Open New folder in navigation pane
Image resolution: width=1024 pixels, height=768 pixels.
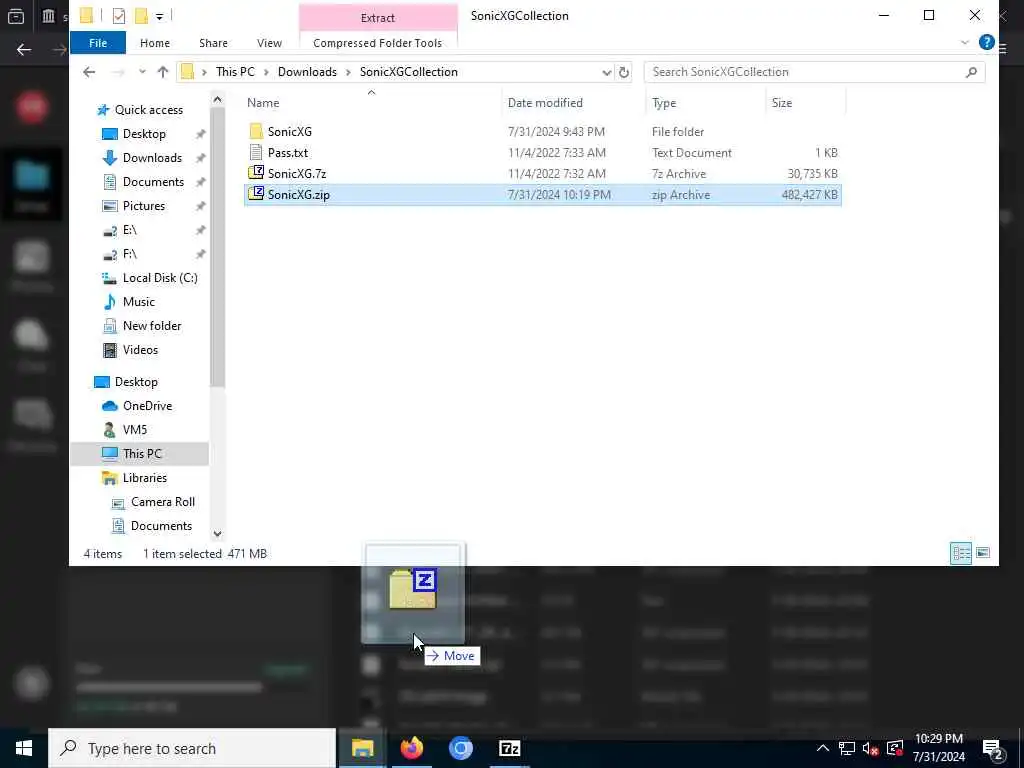click(x=152, y=326)
